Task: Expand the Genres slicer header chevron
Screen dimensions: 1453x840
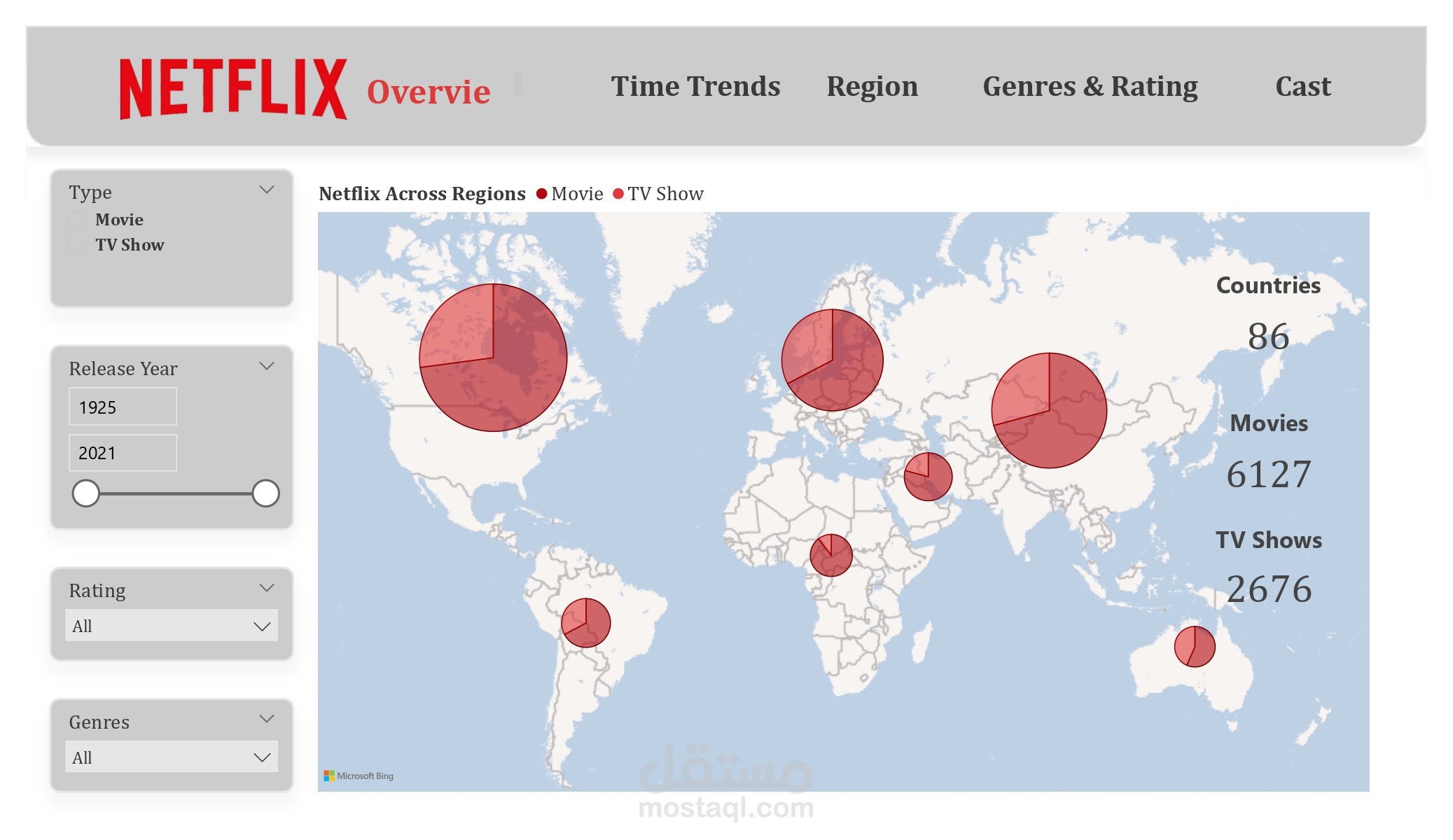Action: click(267, 719)
